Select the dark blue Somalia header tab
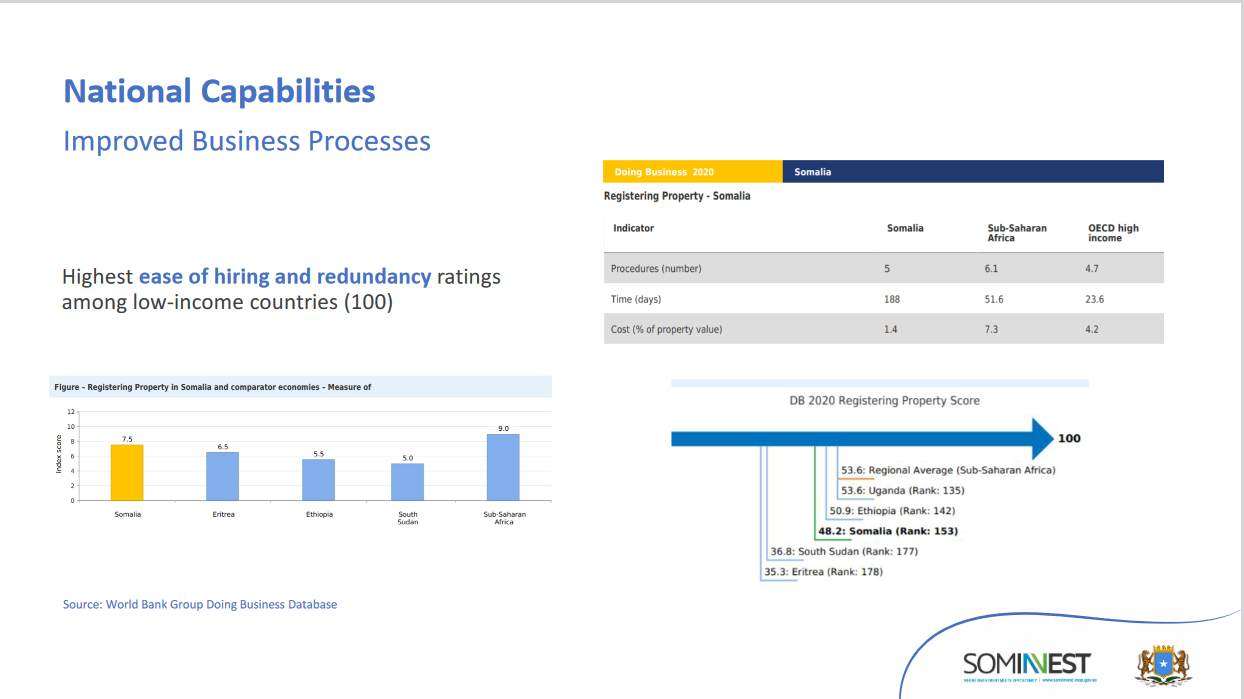 pos(972,172)
